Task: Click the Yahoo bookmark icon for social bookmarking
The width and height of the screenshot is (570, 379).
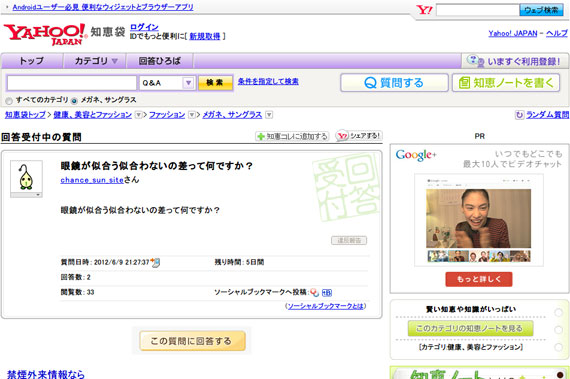Action: 314,293
